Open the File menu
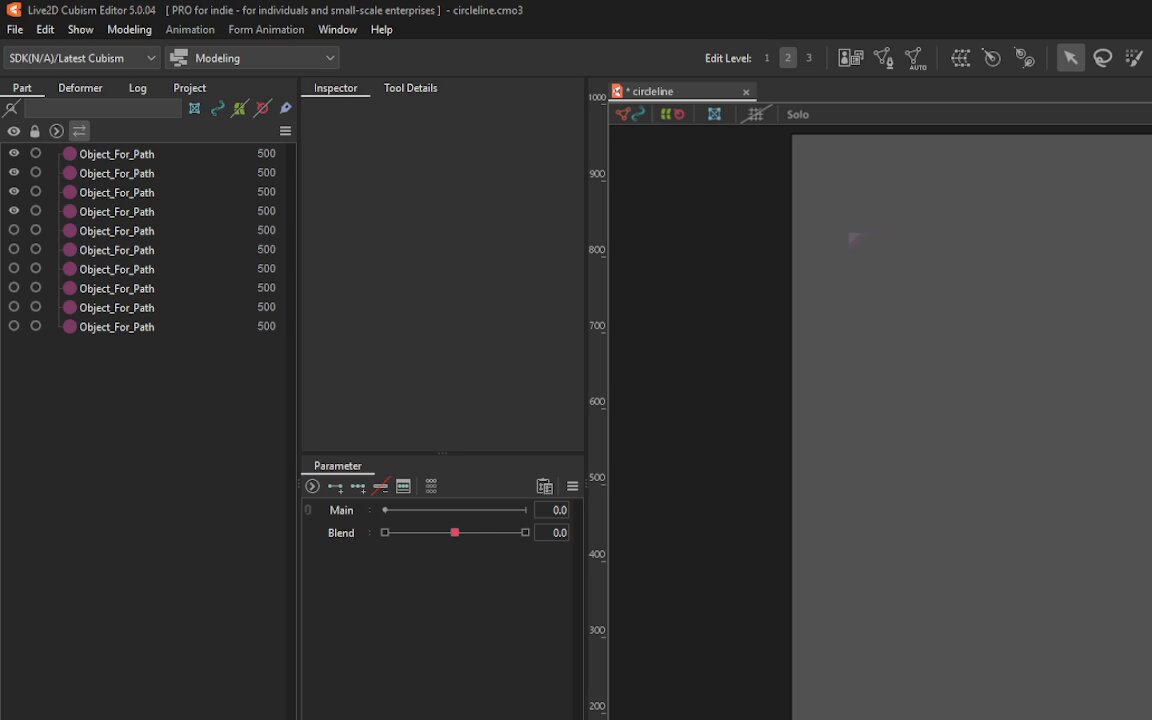Image resolution: width=1152 pixels, height=720 pixels. (x=15, y=29)
